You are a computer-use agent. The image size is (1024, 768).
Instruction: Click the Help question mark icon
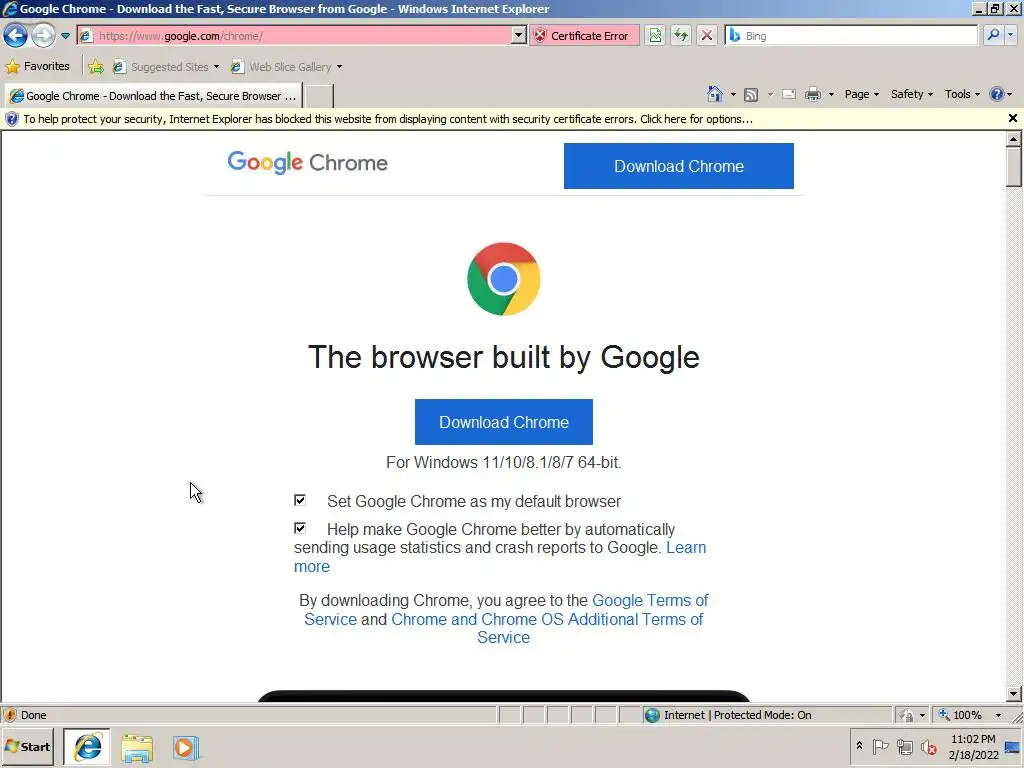click(997, 94)
